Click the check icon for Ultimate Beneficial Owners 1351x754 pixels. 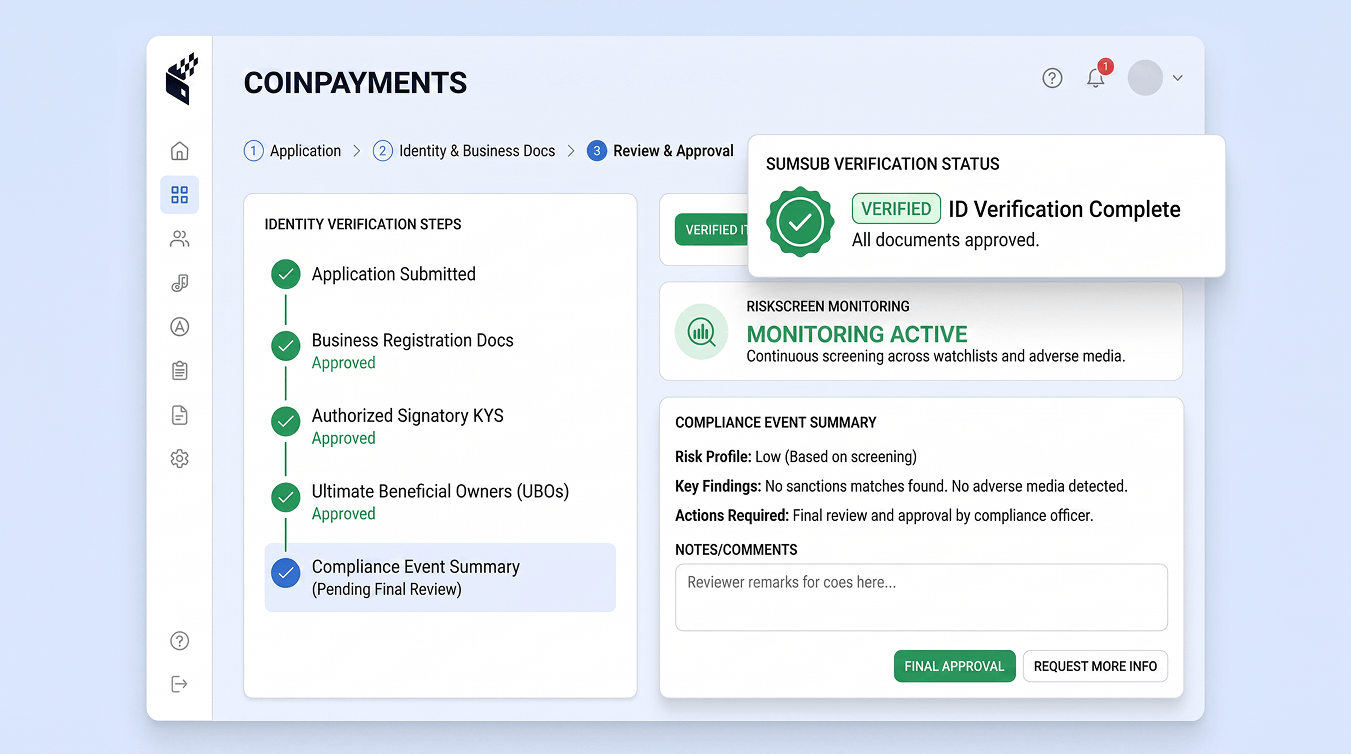tap(286, 497)
